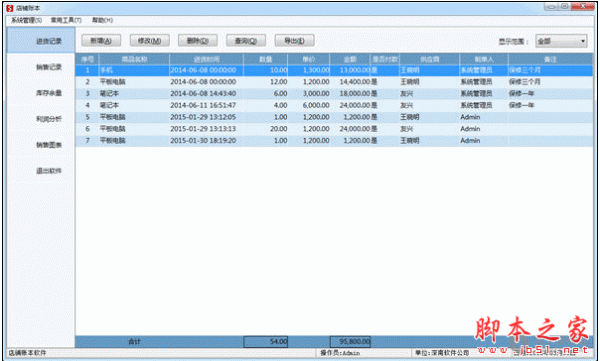Select 平板电脑 in row 2
Image resolution: width=600 pixels, height=361 pixels.
tap(112, 82)
